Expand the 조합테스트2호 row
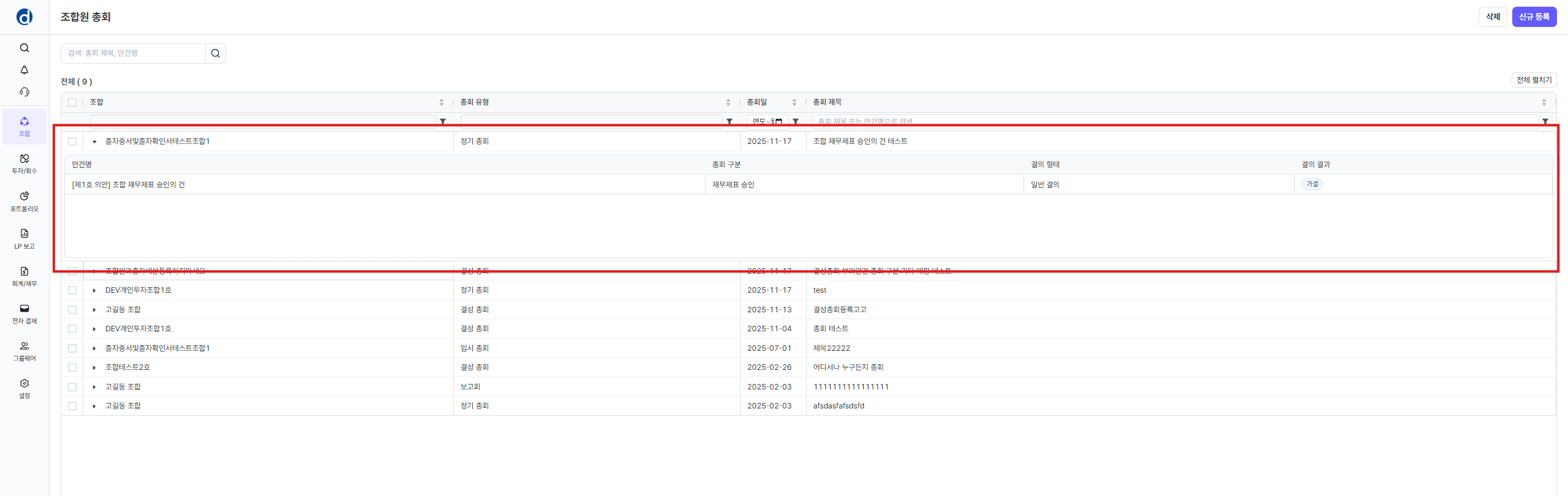The width and height of the screenshot is (1568, 496). (x=94, y=367)
